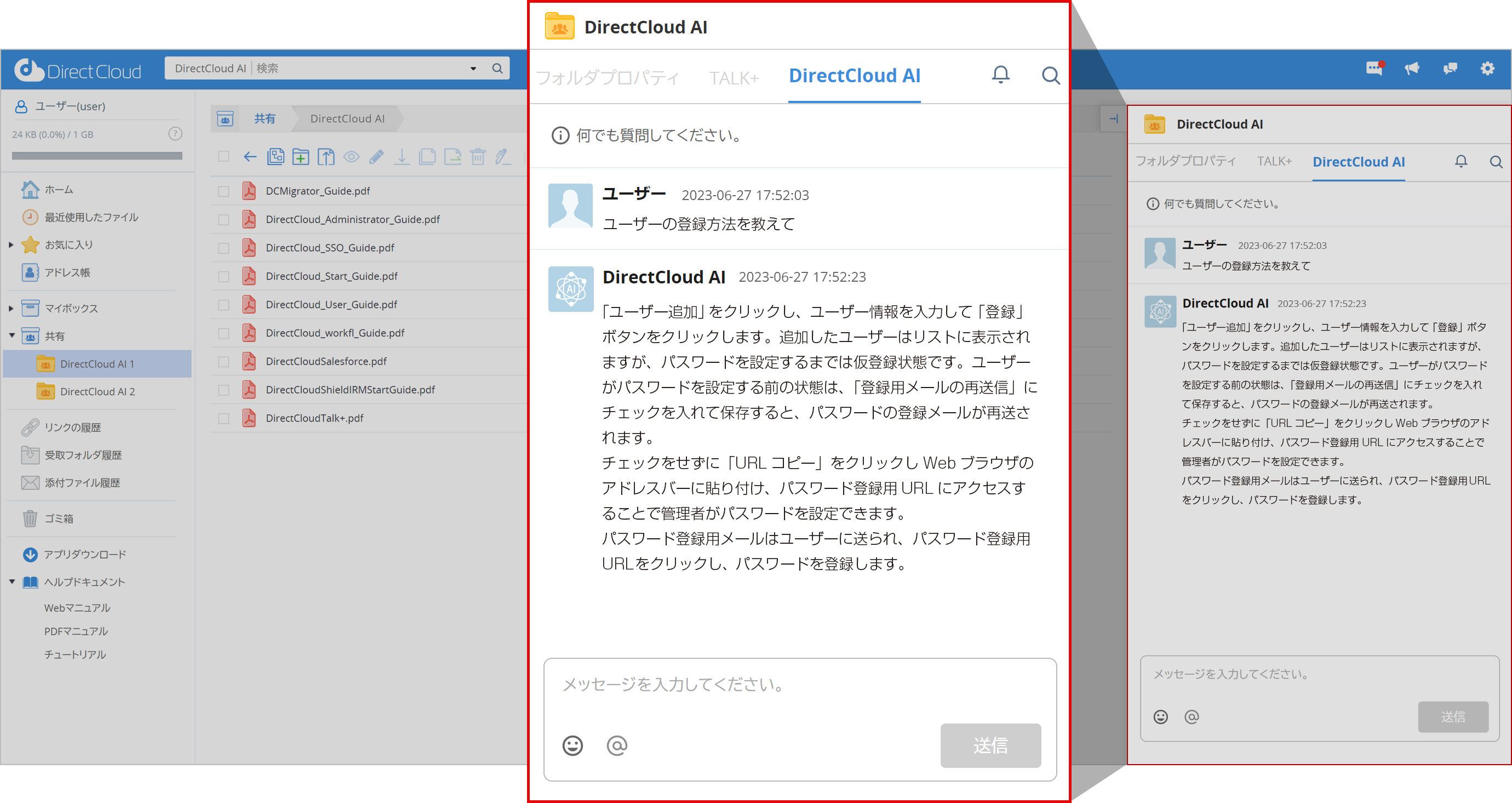This screenshot has height=803, width=1512.
Task: Open the search scope dropdown arrow
Action: tap(473, 69)
